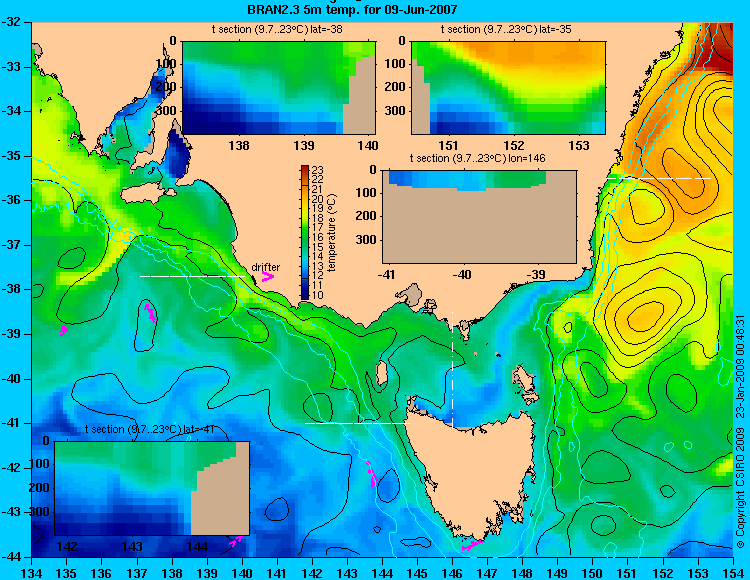Select the lat=-41 temperature section plot
Screen dimensions: 750x580
tap(152, 488)
